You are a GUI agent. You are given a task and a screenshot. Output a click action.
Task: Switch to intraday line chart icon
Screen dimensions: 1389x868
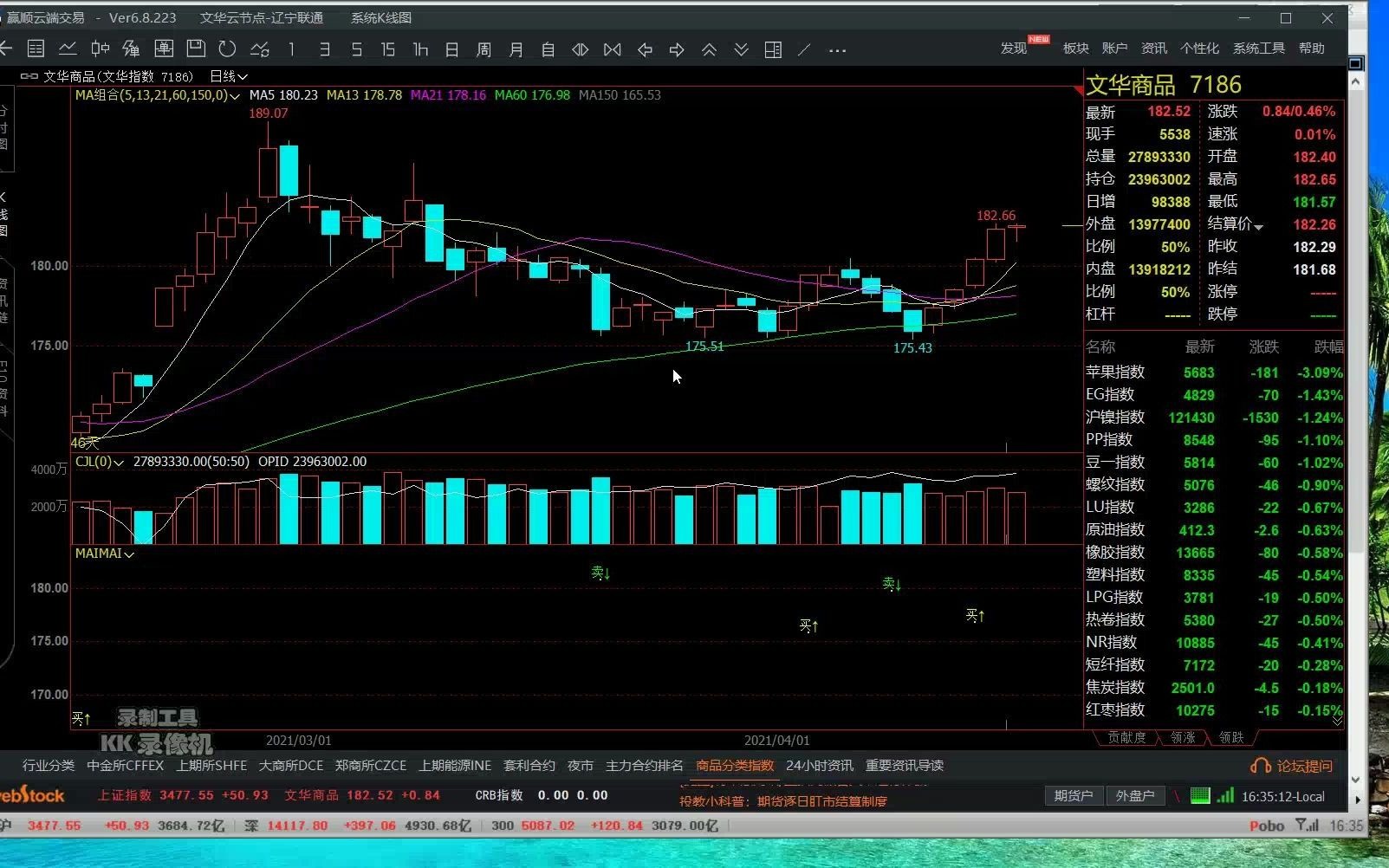click(68, 49)
